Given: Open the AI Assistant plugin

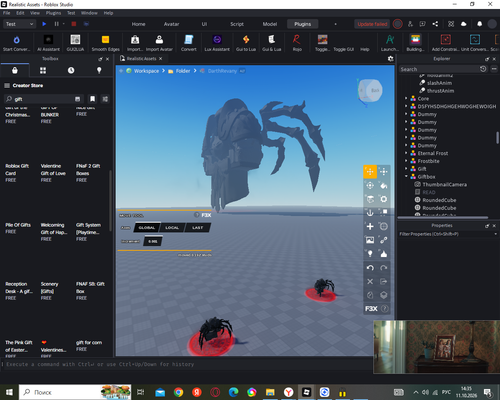Looking at the screenshot, I should pos(48,43).
